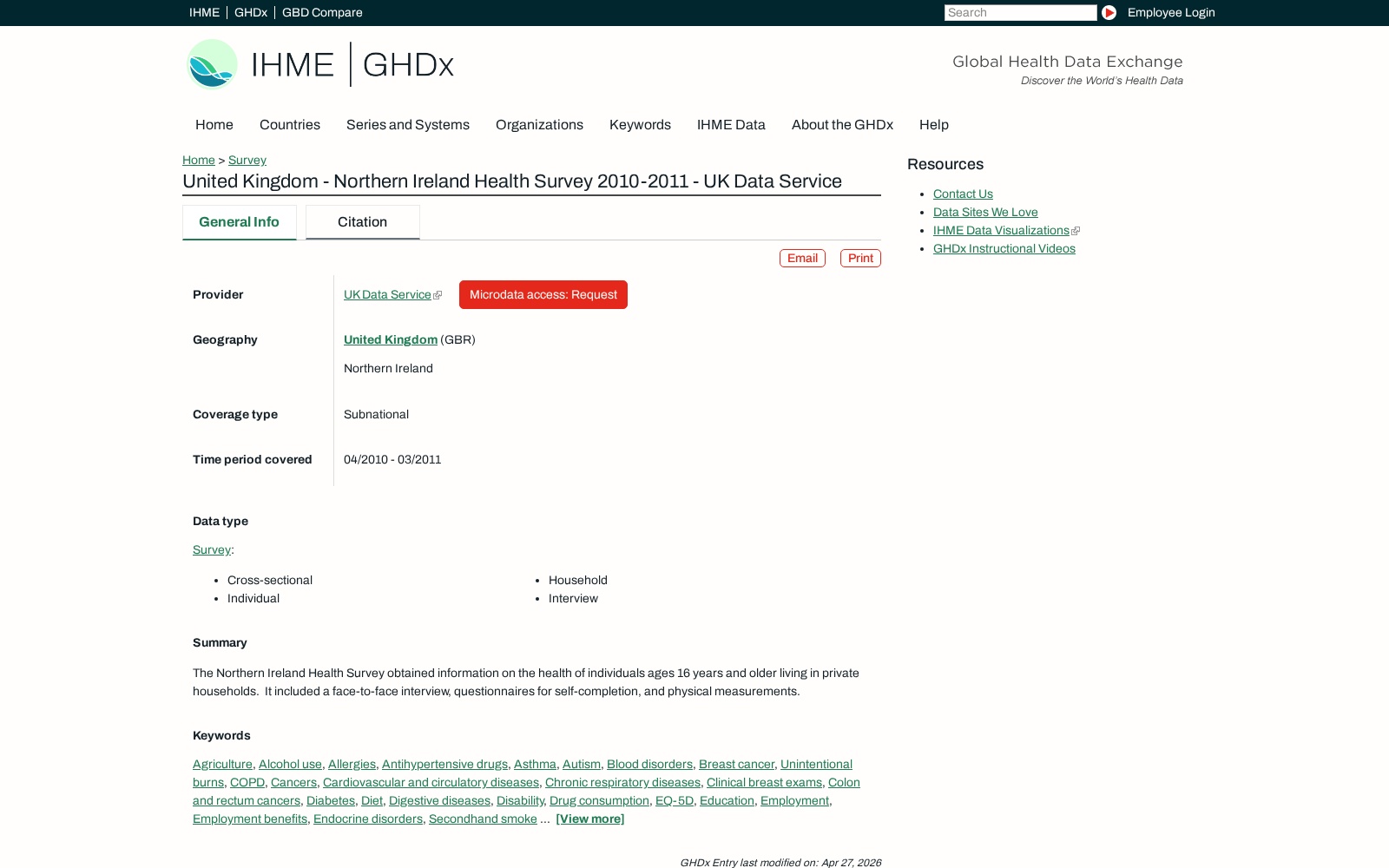Open Agriculture keyword
Viewport: 1389px width, 868px height.
click(222, 765)
